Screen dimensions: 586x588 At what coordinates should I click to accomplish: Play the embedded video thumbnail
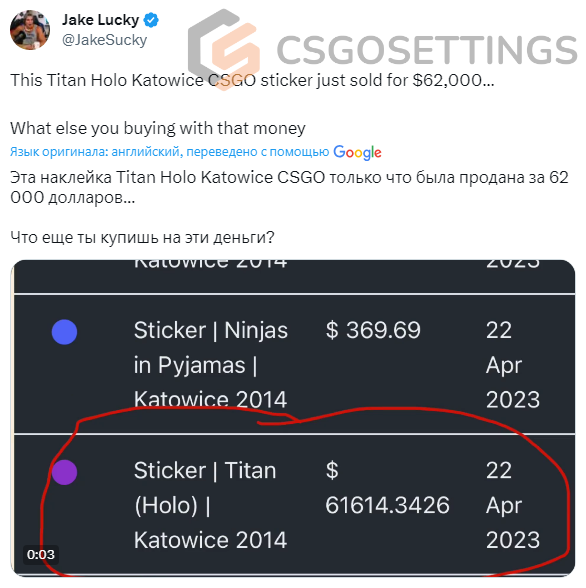click(x=294, y=418)
